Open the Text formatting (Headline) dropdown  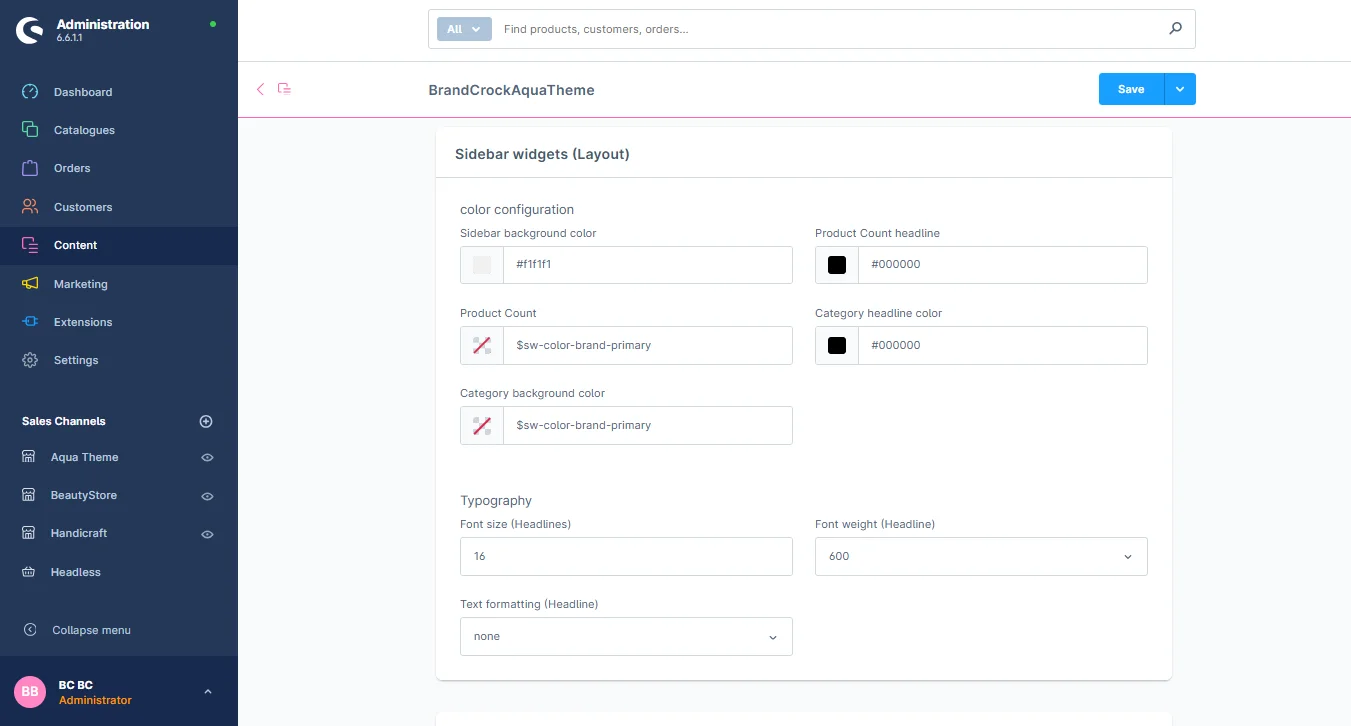pyautogui.click(x=626, y=636)
